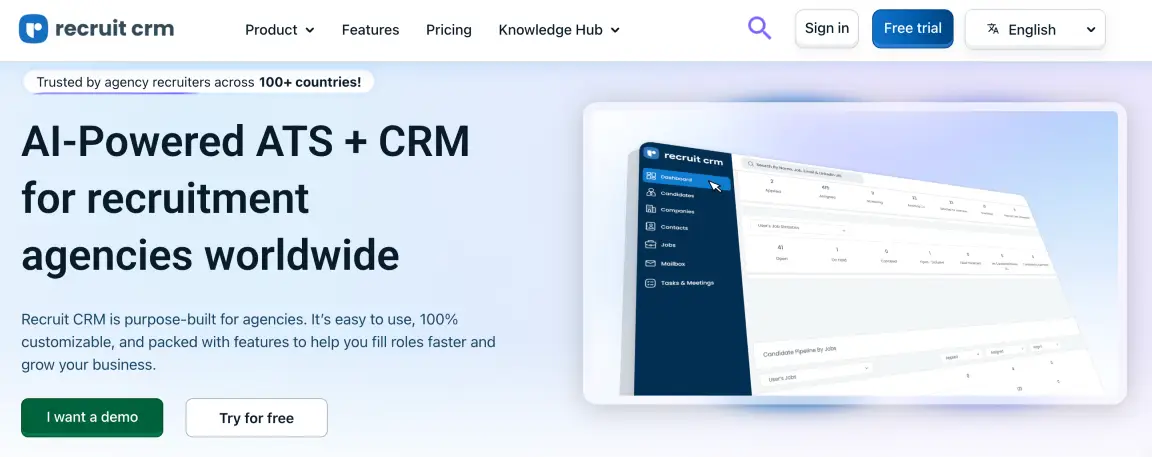Click Try for free
Image resolution: width=1152 pixels, height=457 pixels.
(256, 418)
